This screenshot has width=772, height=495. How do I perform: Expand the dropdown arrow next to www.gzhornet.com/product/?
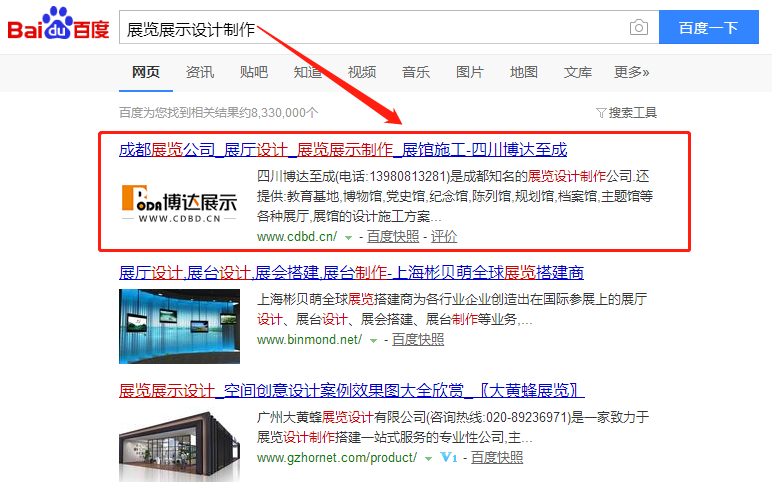pyautogui.click(x=428, y=458)
